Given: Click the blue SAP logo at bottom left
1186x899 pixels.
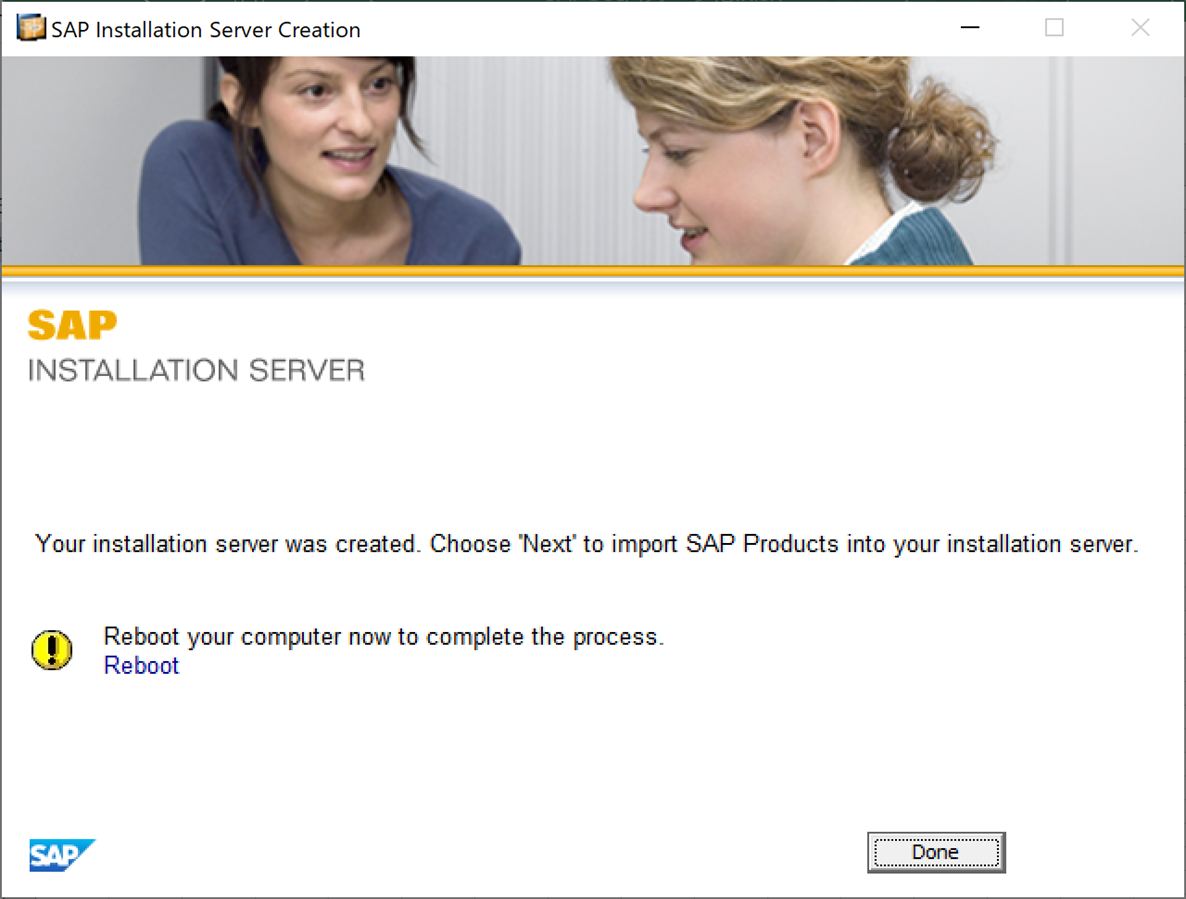Looking at the screenshot, I should coord(62,855).
